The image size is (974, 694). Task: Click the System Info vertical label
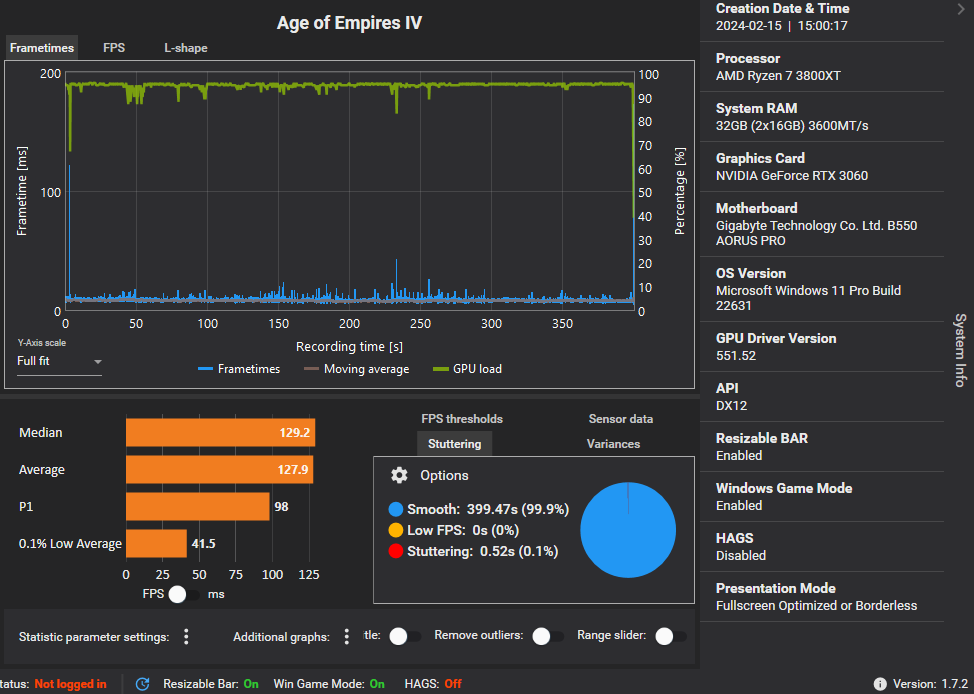tap(960, 350)
